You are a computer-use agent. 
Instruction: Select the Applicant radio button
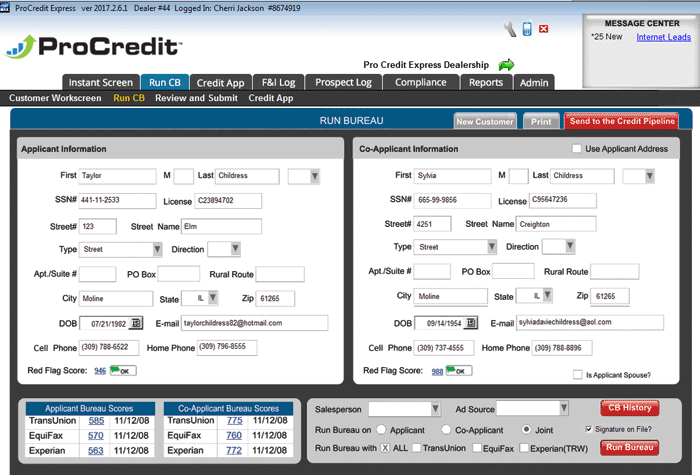point(381,430)
